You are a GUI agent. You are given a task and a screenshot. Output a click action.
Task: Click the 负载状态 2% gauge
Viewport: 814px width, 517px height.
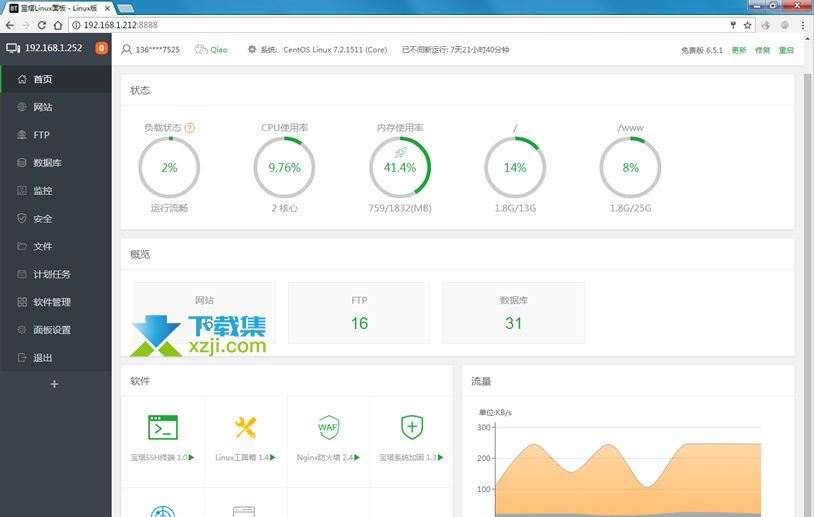169,167
